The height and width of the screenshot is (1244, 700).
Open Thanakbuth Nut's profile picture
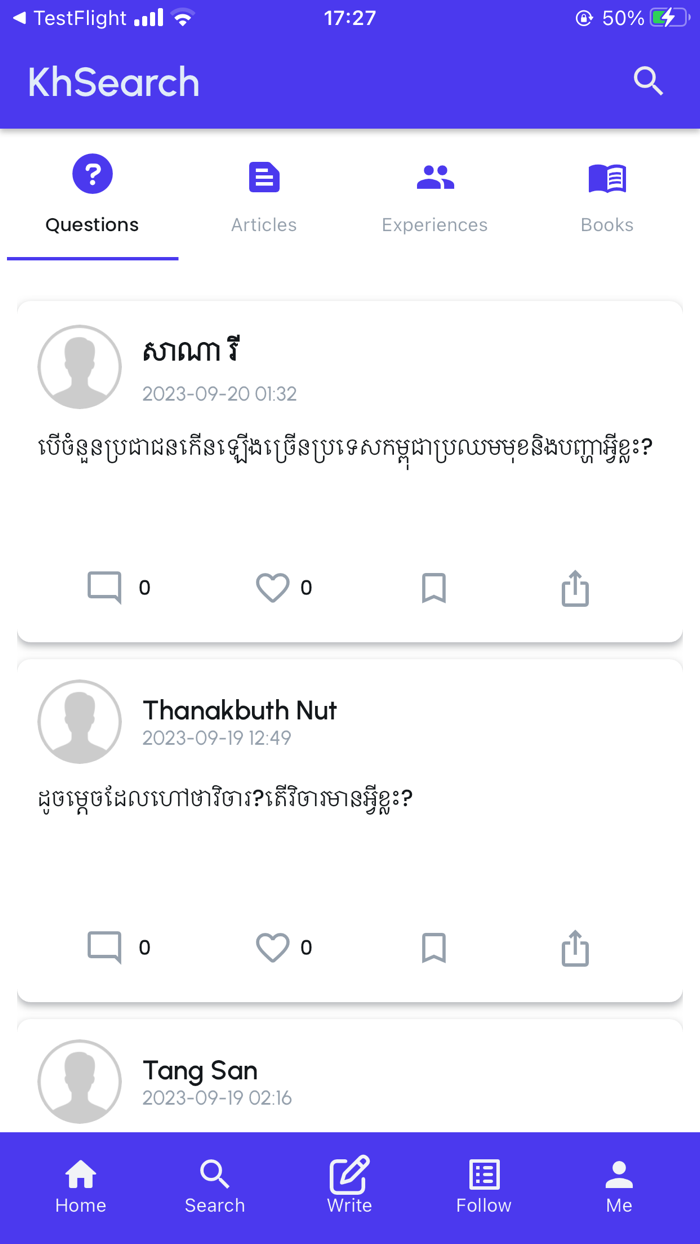80,721
